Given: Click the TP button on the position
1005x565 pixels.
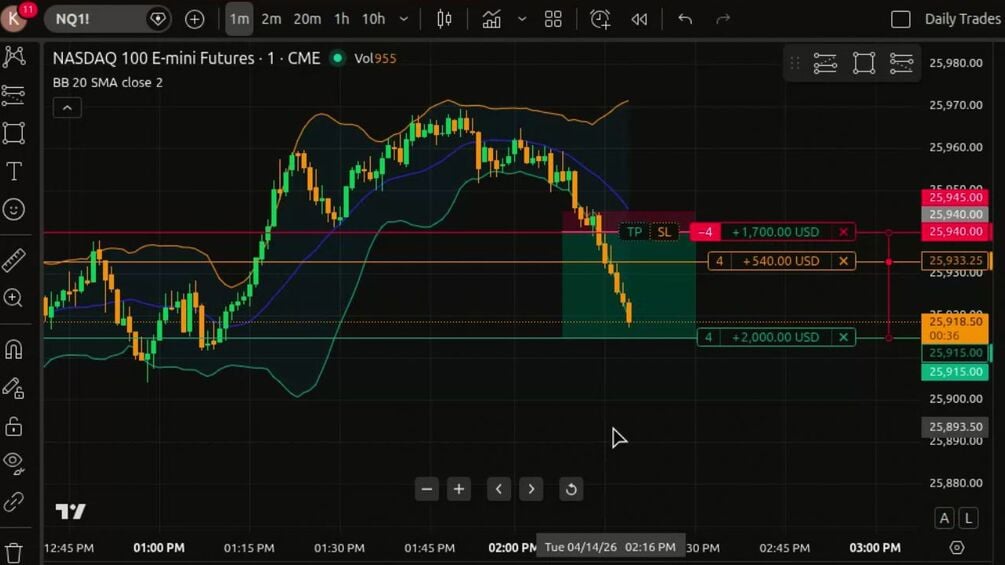Looking at the screenshot, I should click(x=635, y=232).
